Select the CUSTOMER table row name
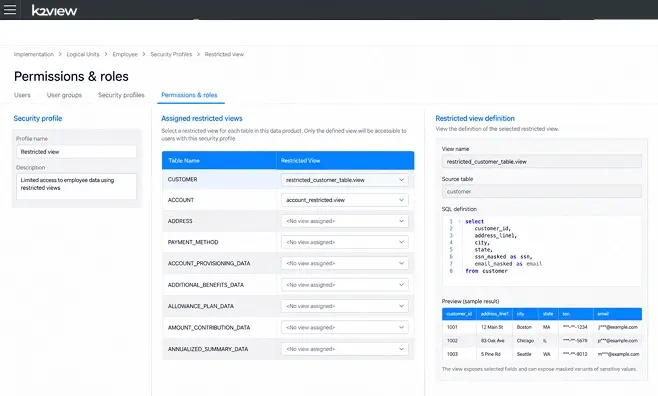This screenshot has width=658, height=396. point(183,180)
